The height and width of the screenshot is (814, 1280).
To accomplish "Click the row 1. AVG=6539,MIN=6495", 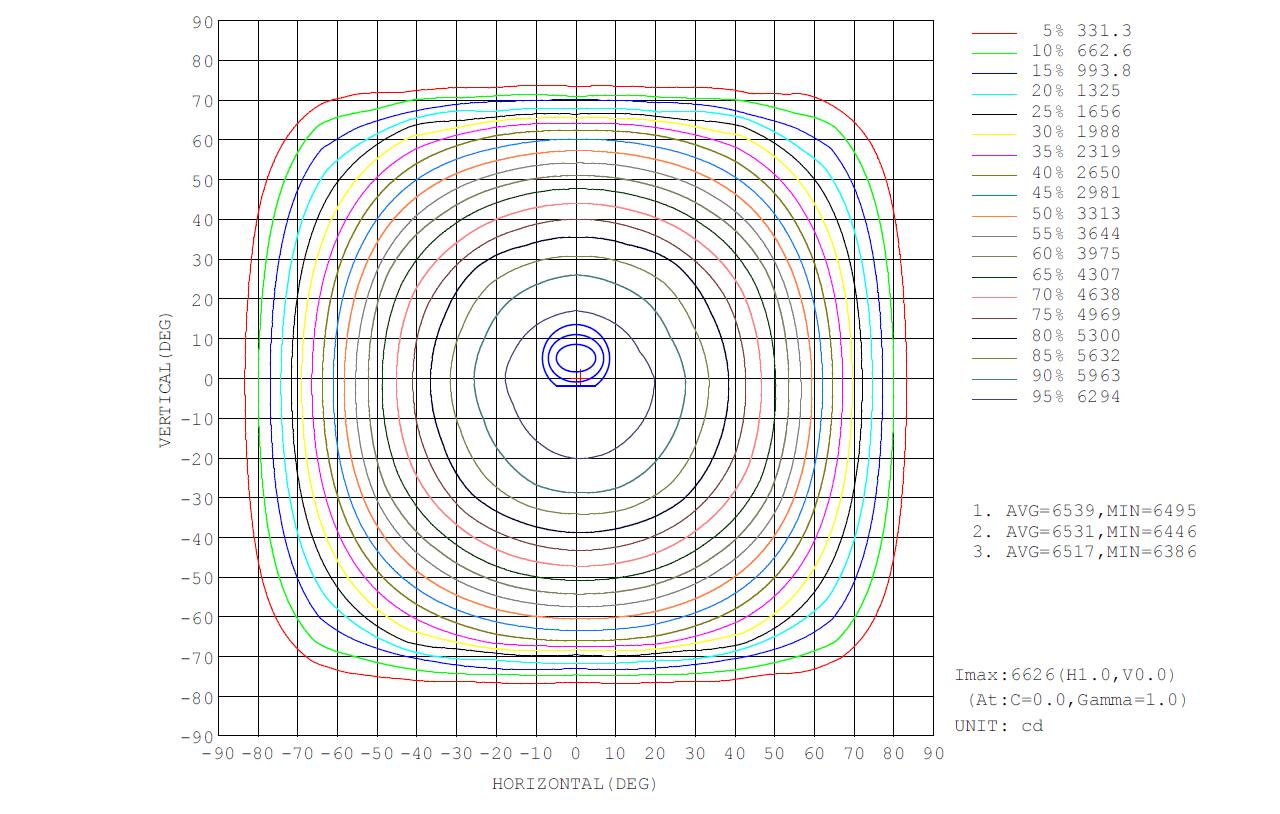I will coord(1084,511).
